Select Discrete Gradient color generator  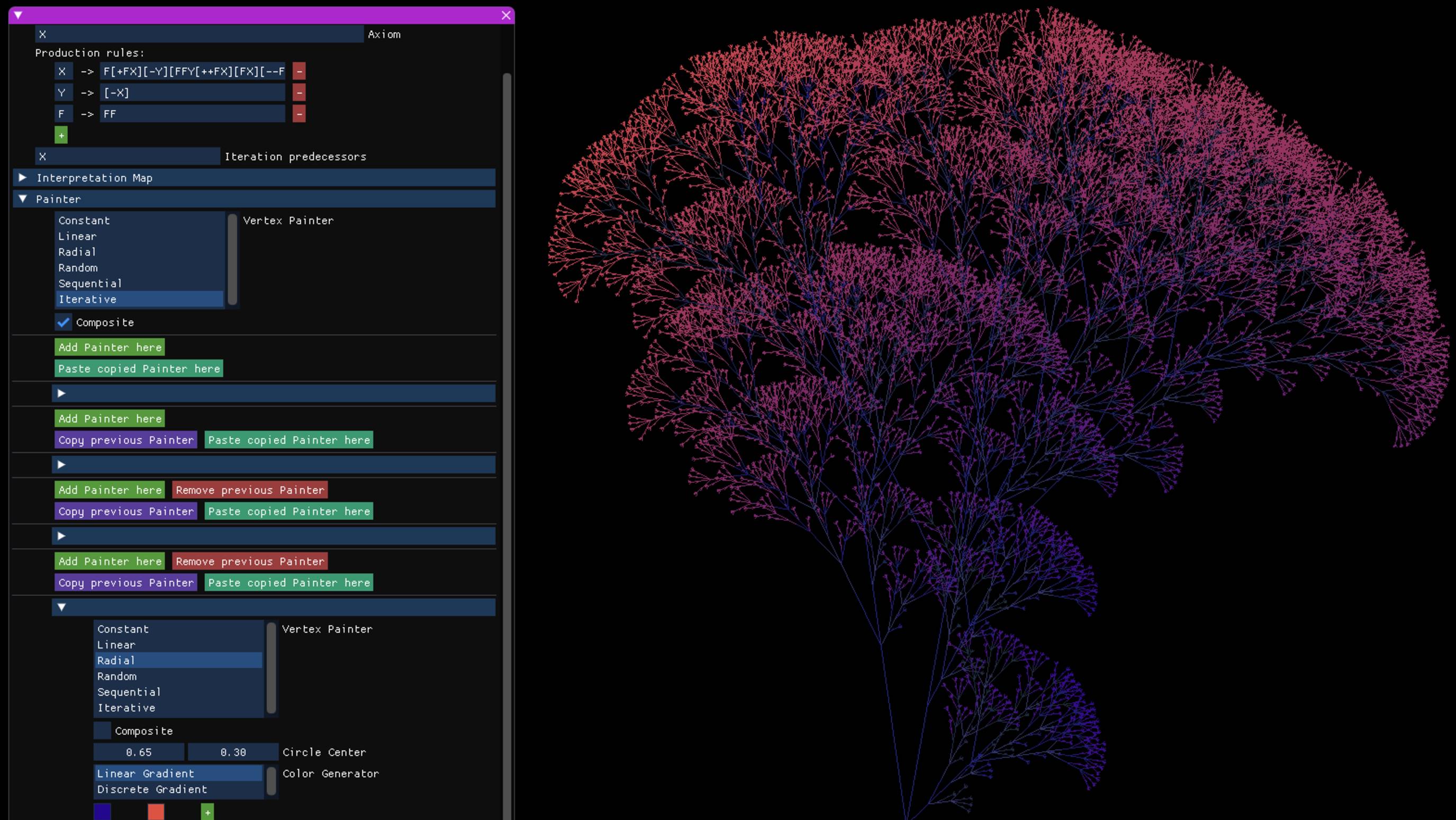coord(152,789)
